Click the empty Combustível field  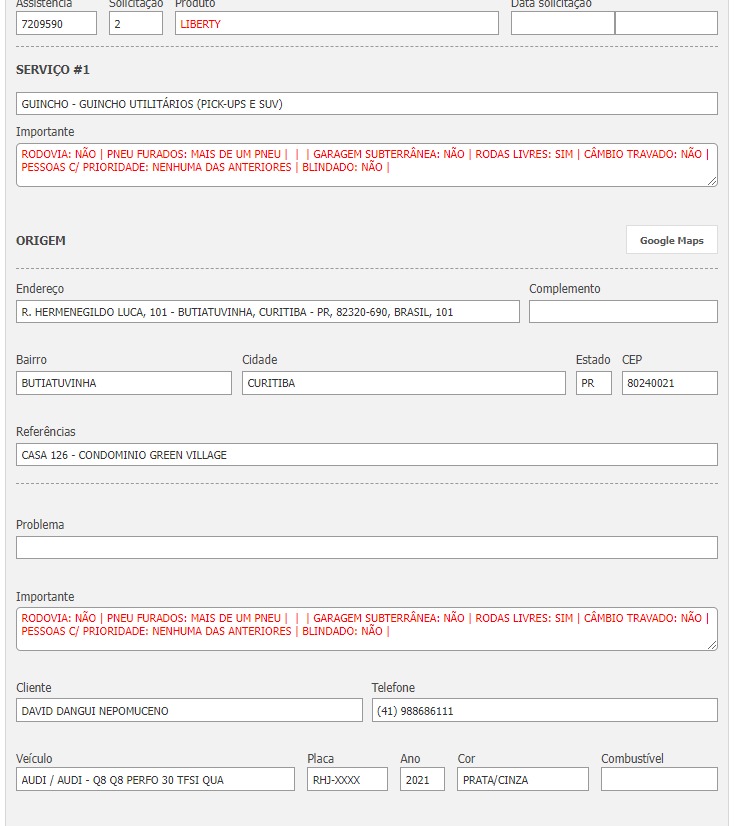[x=659, y=780]
